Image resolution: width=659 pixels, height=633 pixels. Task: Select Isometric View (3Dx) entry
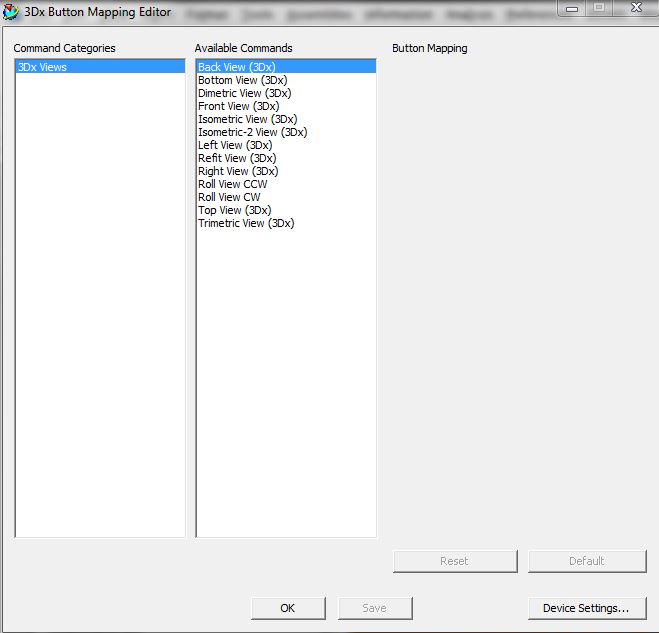coord(286,119)
